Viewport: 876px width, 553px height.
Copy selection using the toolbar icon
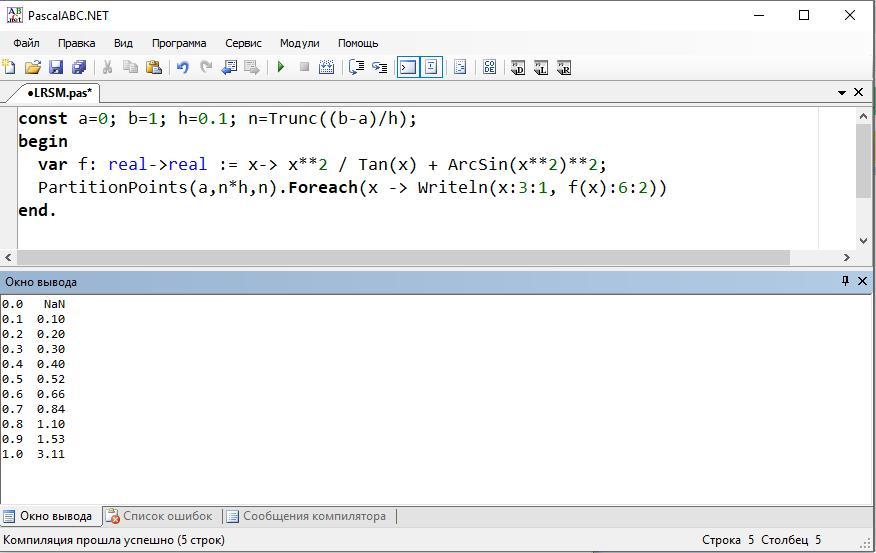[130, 68]
